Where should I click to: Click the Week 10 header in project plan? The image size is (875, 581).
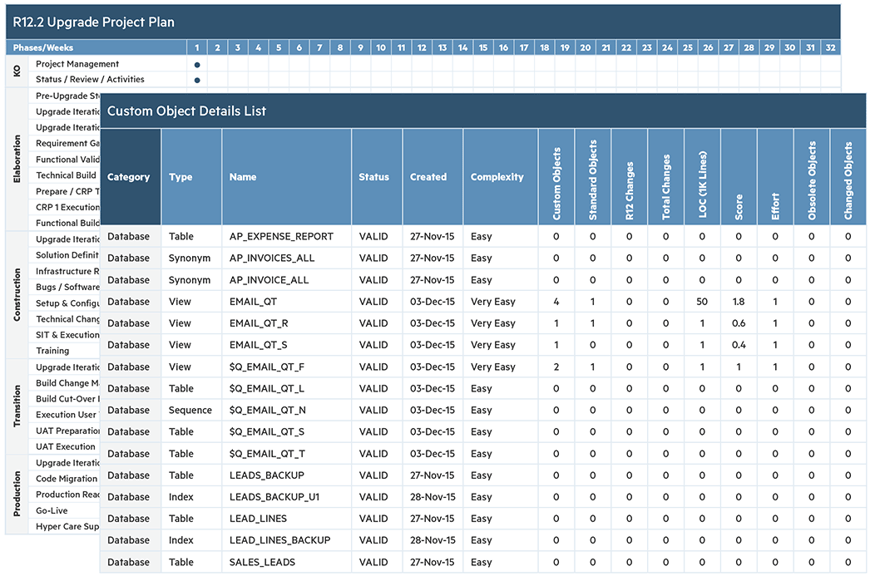coord(381,47)
